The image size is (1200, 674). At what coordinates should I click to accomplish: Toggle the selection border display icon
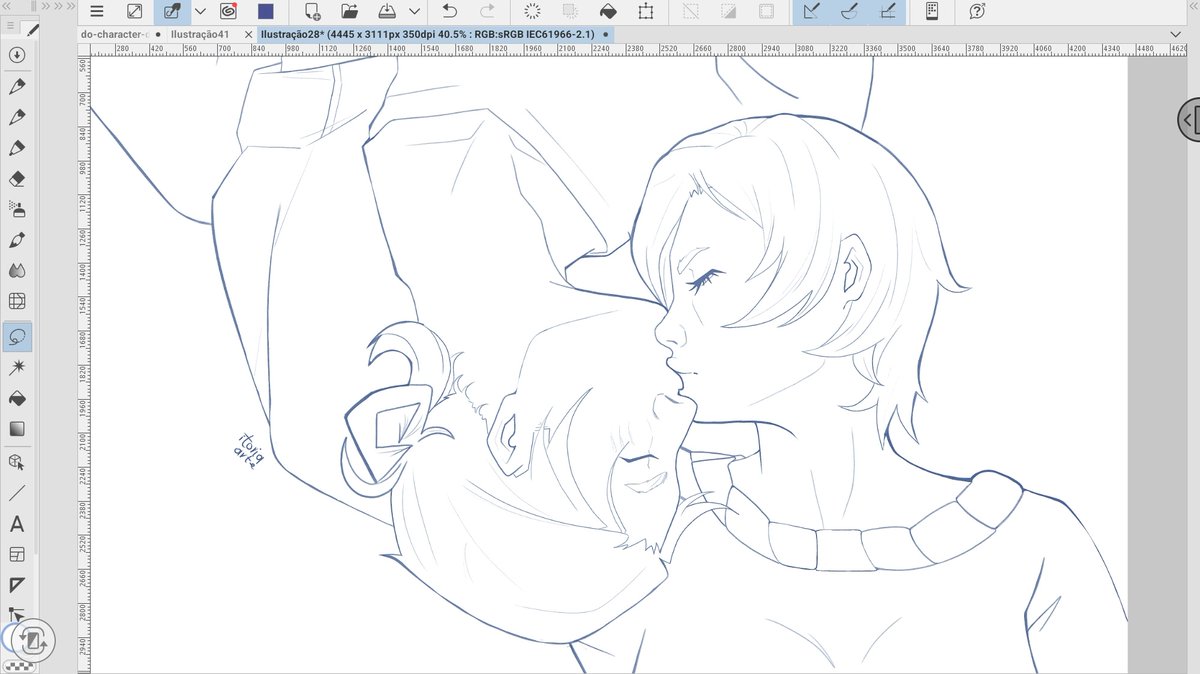(766, 11)
